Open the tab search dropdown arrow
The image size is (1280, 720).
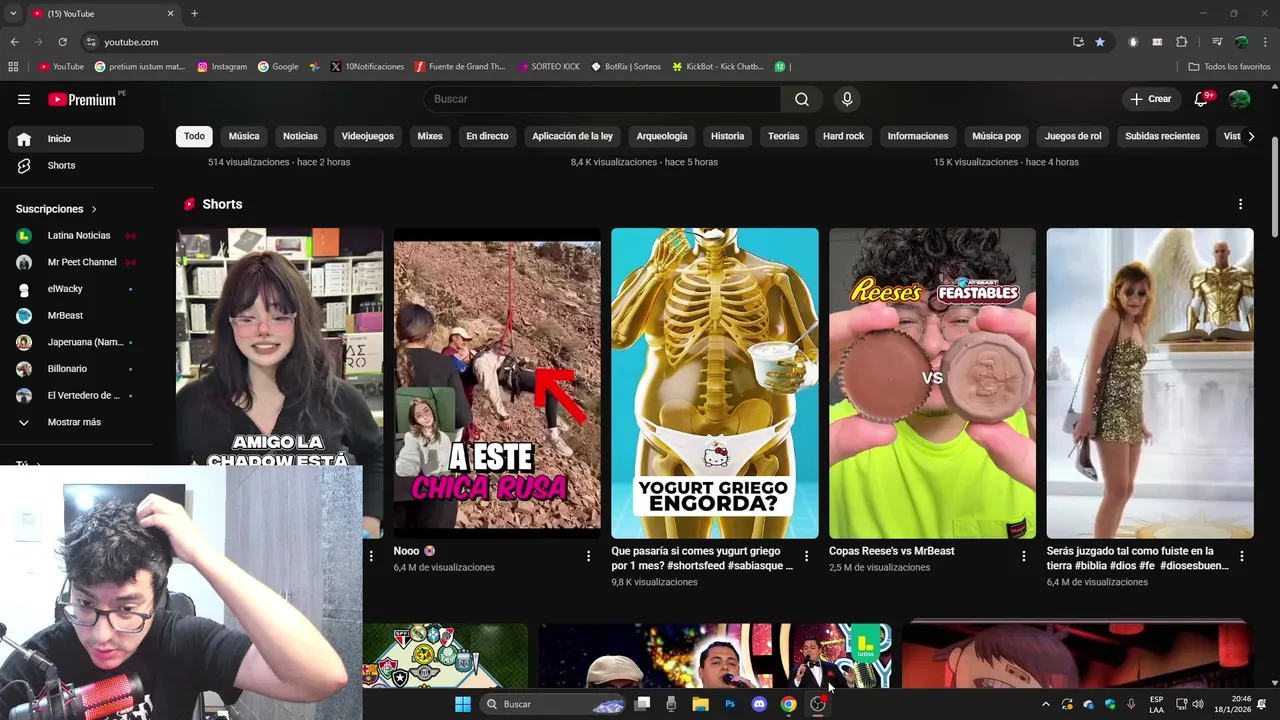click(x=13, y=13)
